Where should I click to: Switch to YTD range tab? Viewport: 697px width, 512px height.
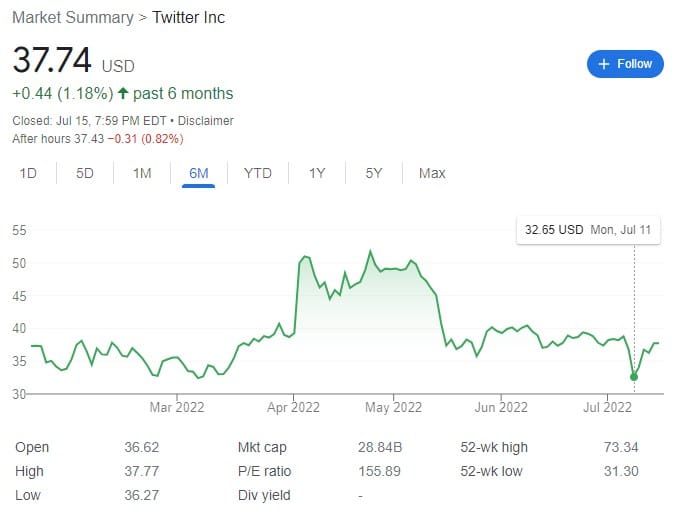click(257, 173)
